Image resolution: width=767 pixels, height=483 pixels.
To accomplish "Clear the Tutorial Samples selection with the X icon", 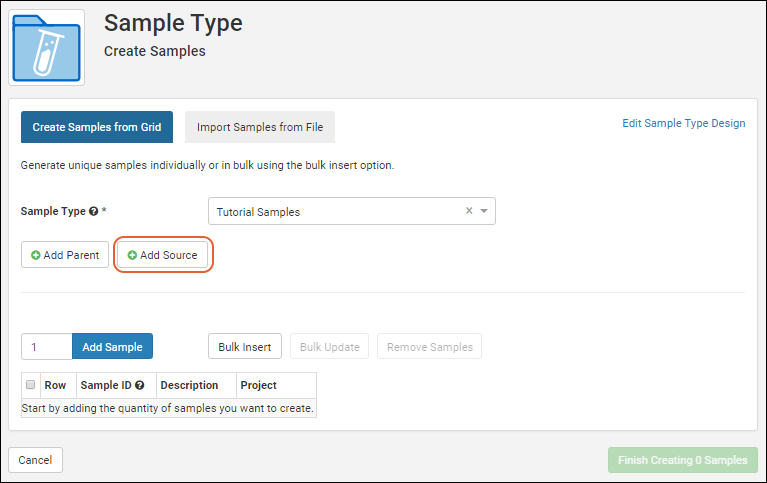I will tap(469, 211).
